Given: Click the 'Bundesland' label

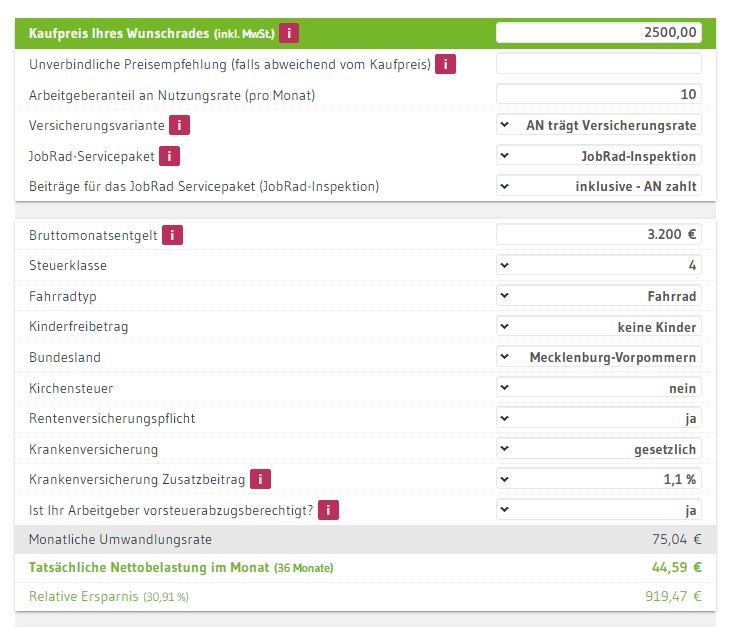Looking at the screenshot, I should click(65, 358).
